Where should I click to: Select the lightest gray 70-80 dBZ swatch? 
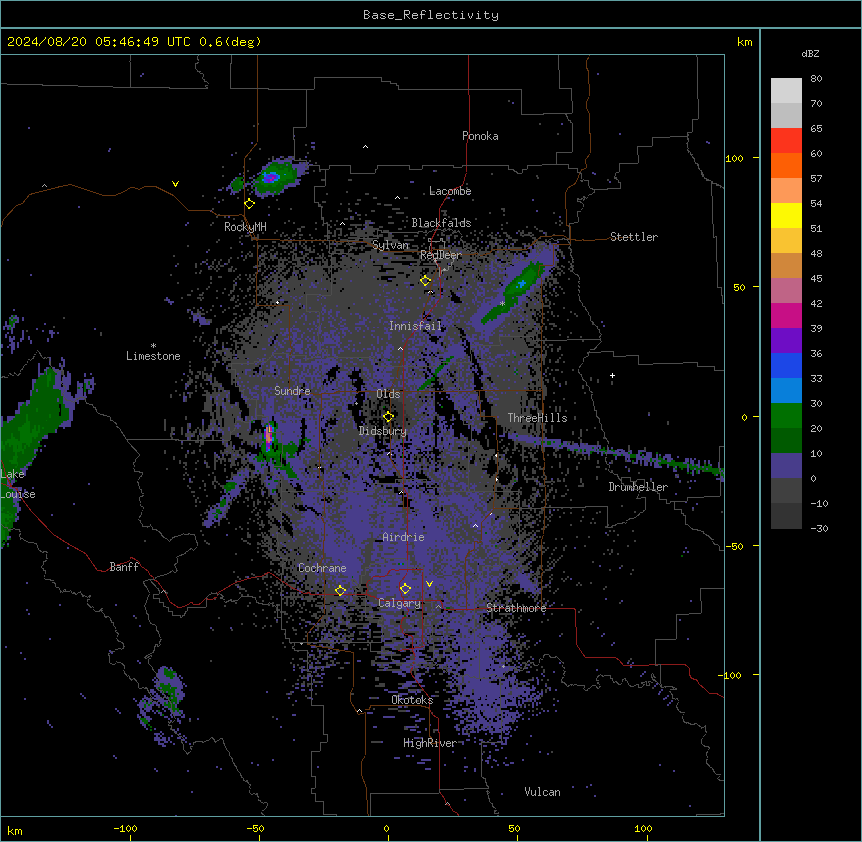786,91
